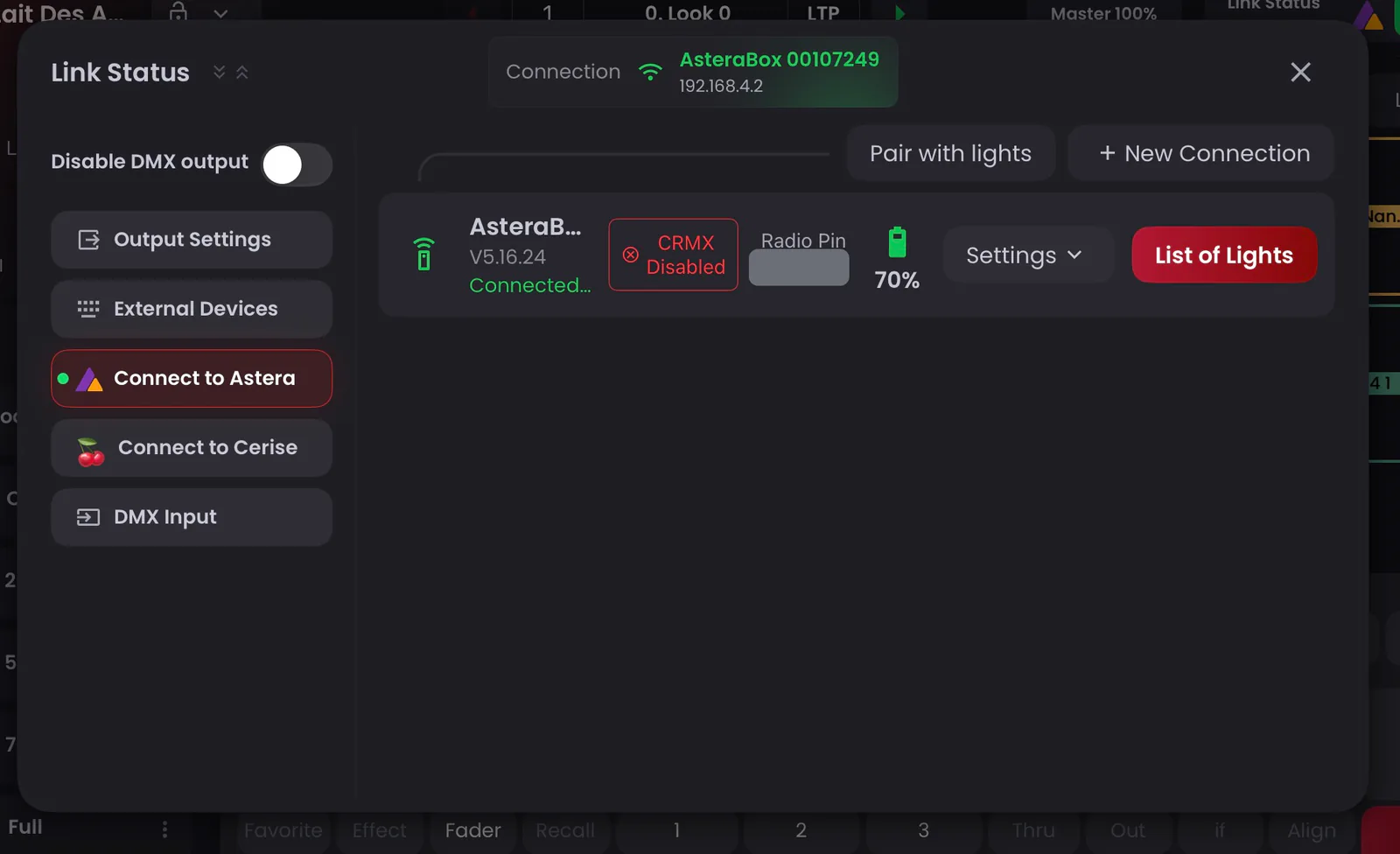Open the three-dot menu beside Full
The height and width of the screenshot is (854, 1400).
tap(164, 829)
